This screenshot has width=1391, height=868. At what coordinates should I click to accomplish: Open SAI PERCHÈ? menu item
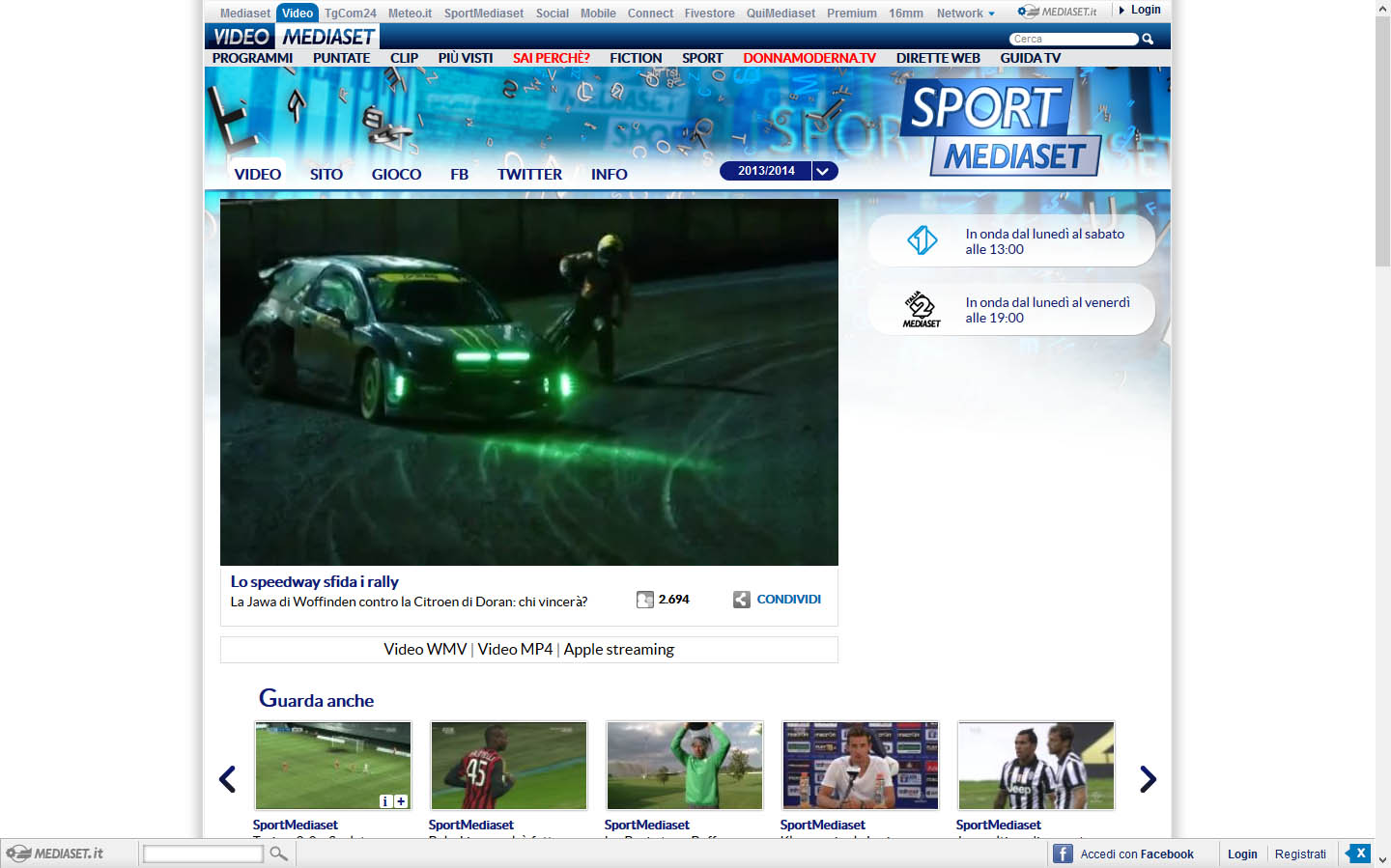(551, 58)
